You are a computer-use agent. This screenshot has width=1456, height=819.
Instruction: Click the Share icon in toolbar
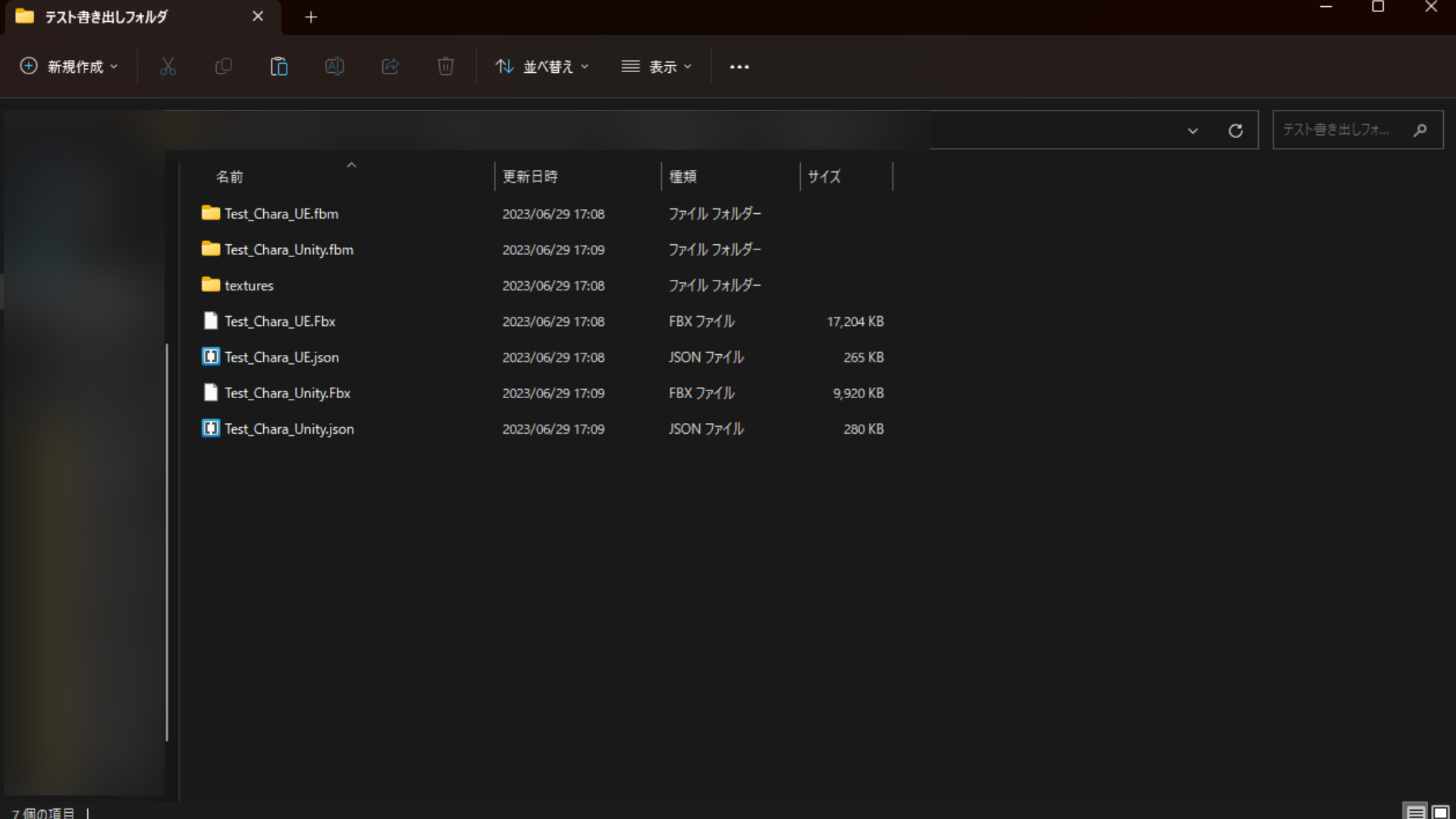pyautogui.click(x=390, y=67)
